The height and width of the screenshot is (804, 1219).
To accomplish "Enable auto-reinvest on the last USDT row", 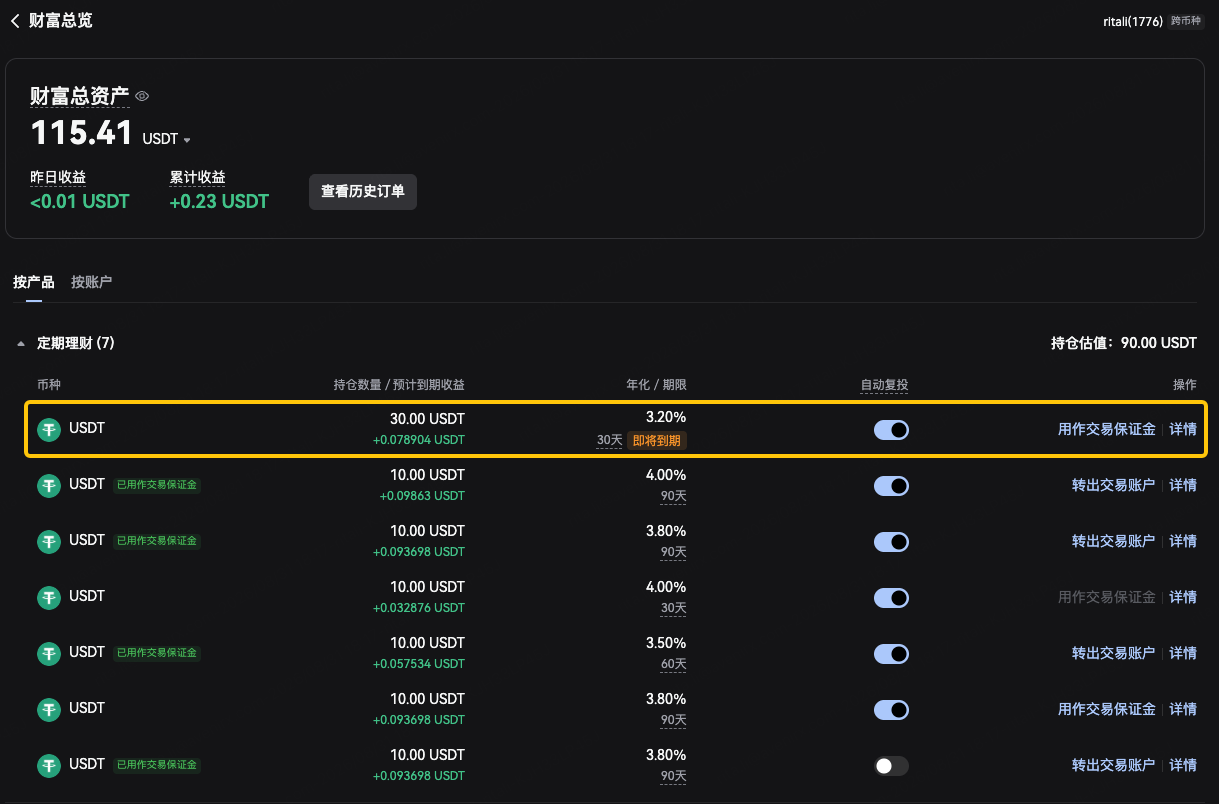I will (x=891, y=766).
